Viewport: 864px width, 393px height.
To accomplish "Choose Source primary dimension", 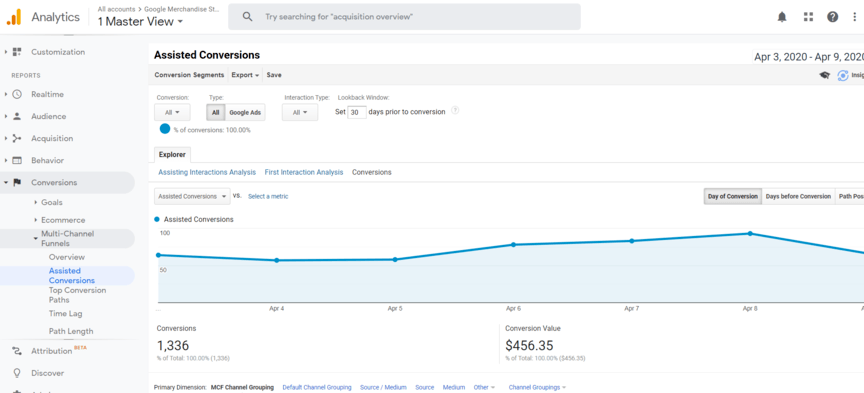I will coord(424,387).
